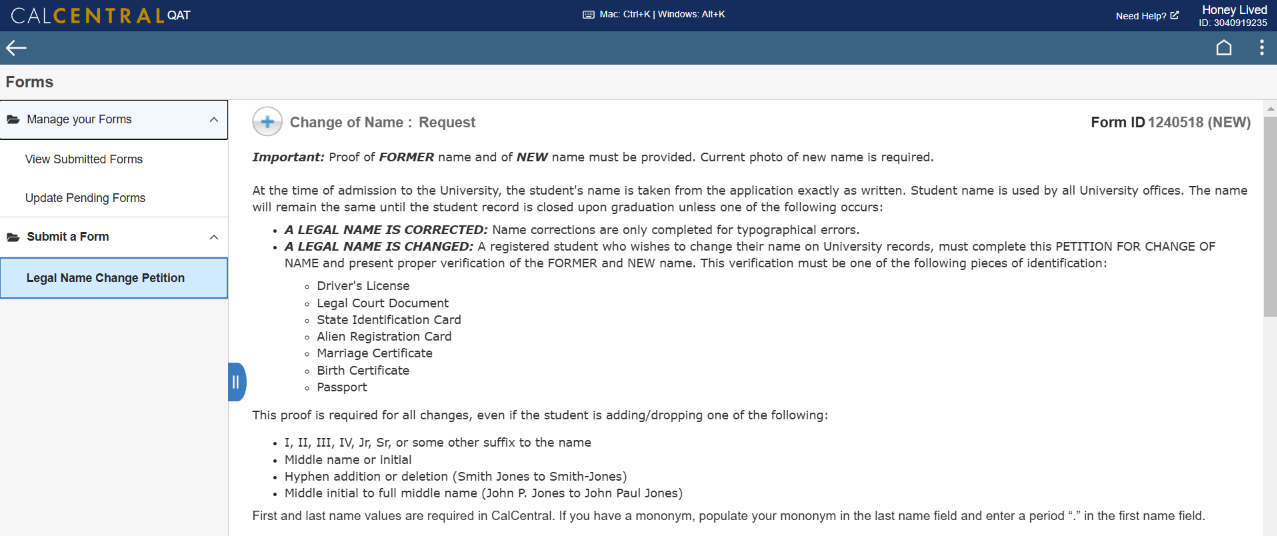
Task: Click the Honey Lived user name
Action: [x=1234, y=10]
